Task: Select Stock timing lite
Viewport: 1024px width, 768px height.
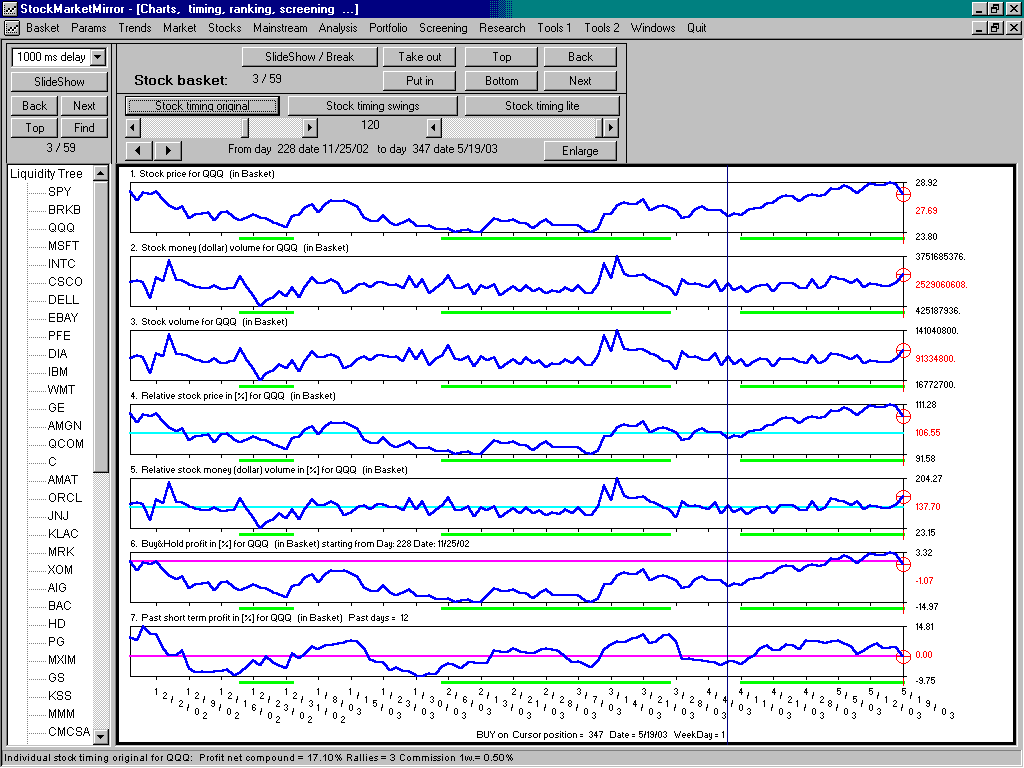Action: click(542, 106)
